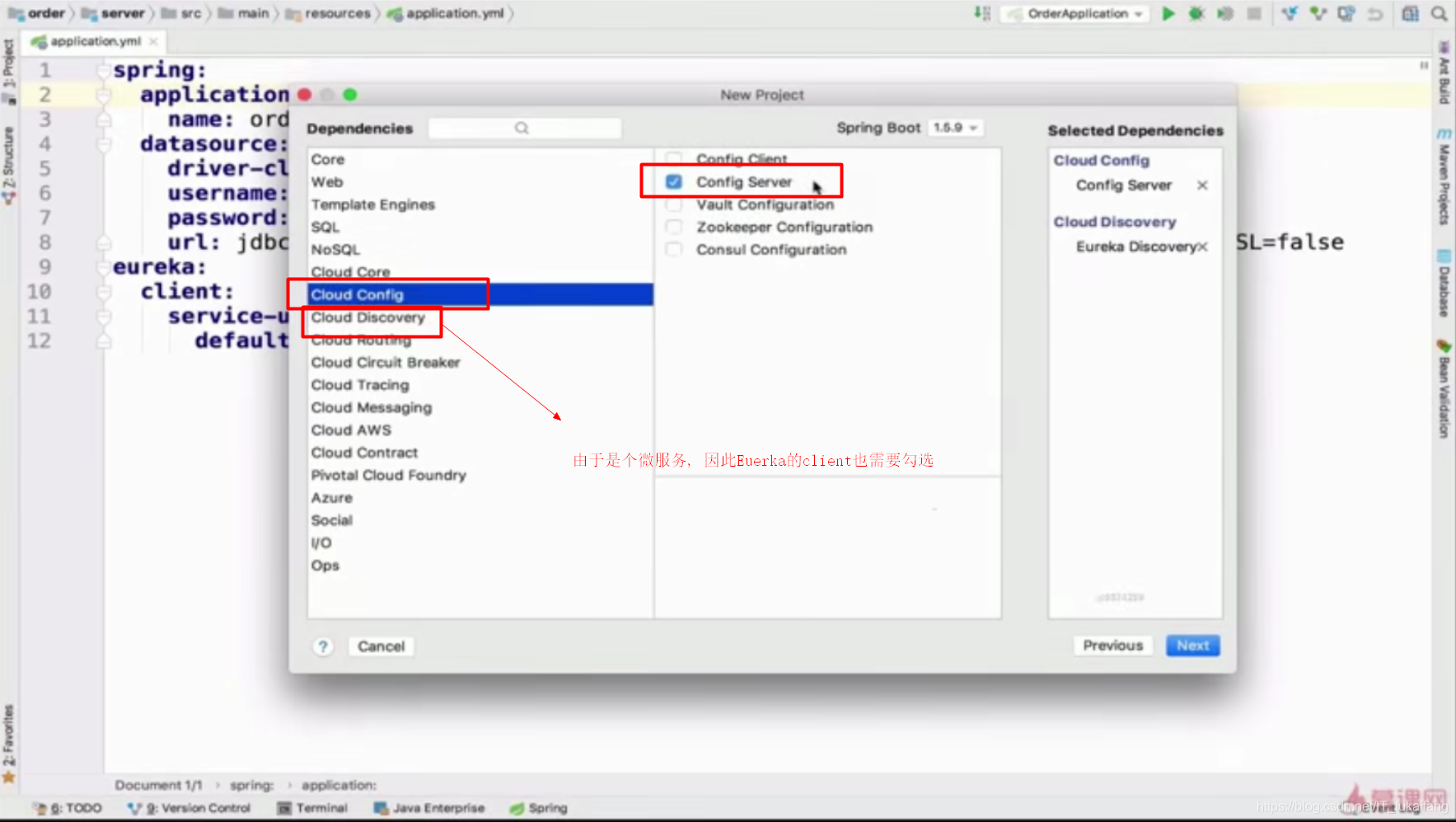
Task: Click the Make Project build arrow icon
Action: 981,13
